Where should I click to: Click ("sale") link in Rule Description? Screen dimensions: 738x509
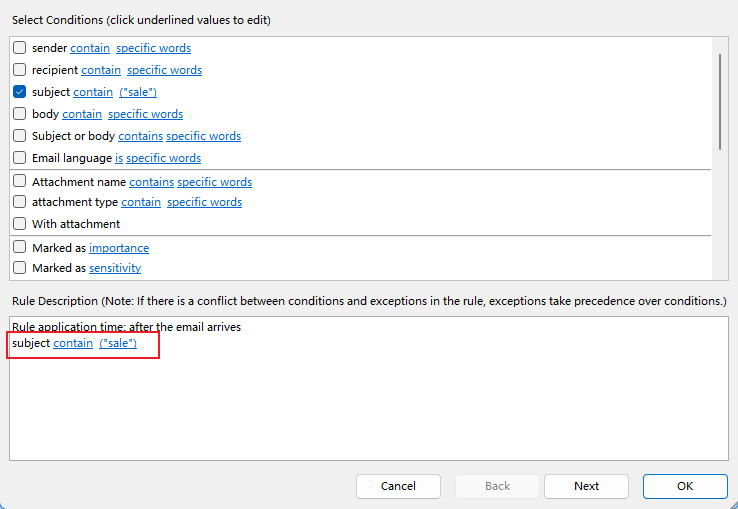(x=118, y=343)
